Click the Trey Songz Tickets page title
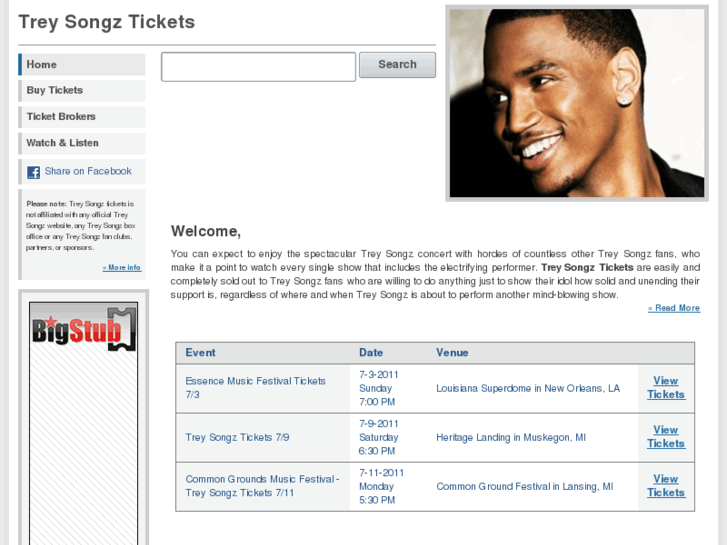The height and width of the screenshot is (545, 727). 107,22
